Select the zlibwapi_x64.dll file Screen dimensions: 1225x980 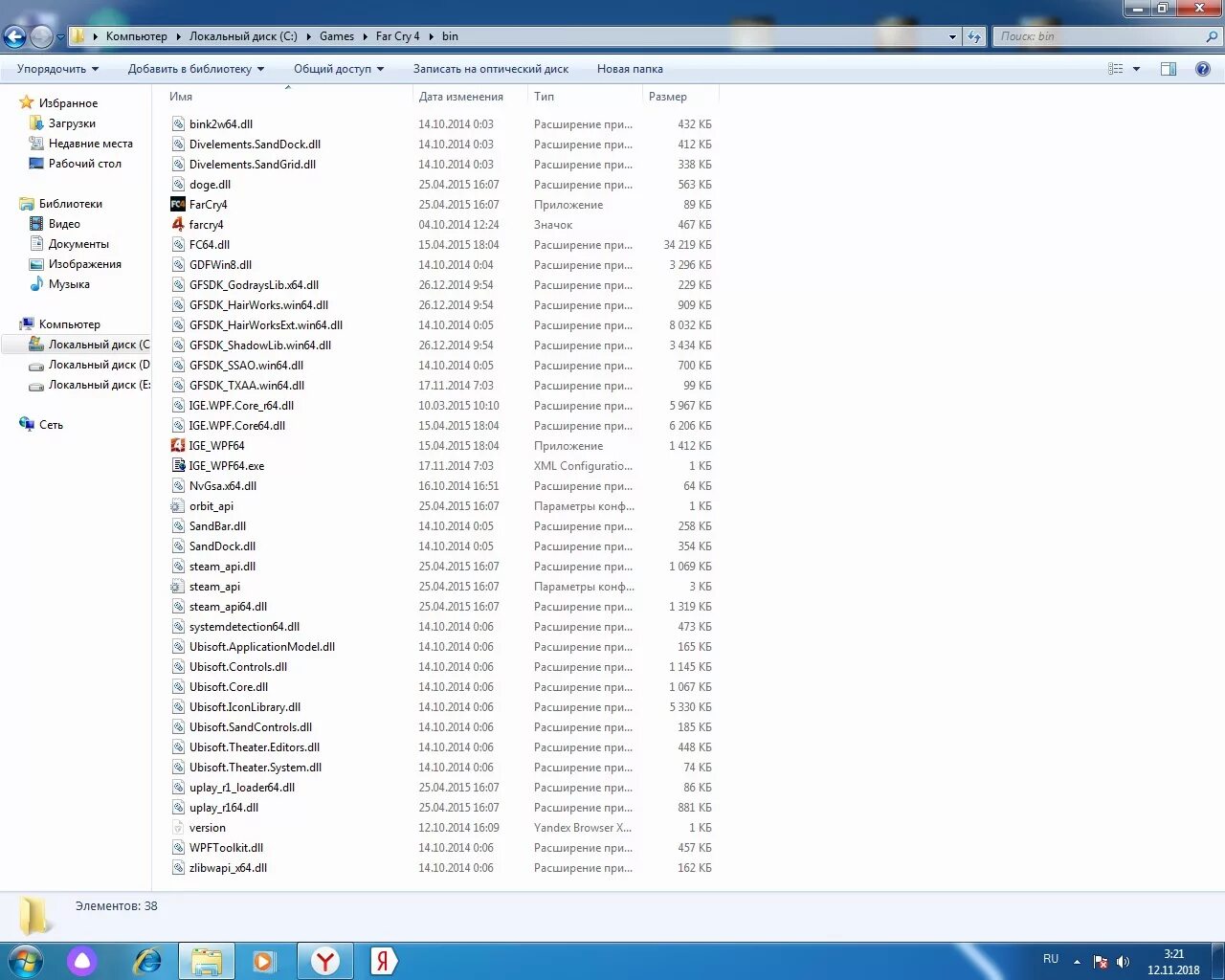pyautogui.click(x=228, y=868)
